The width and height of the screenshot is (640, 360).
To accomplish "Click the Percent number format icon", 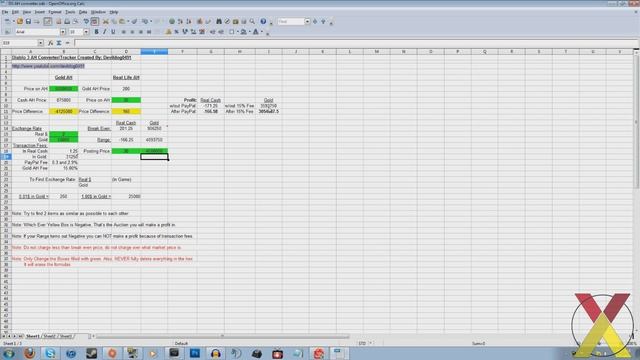I will click(x=176, y=32).
